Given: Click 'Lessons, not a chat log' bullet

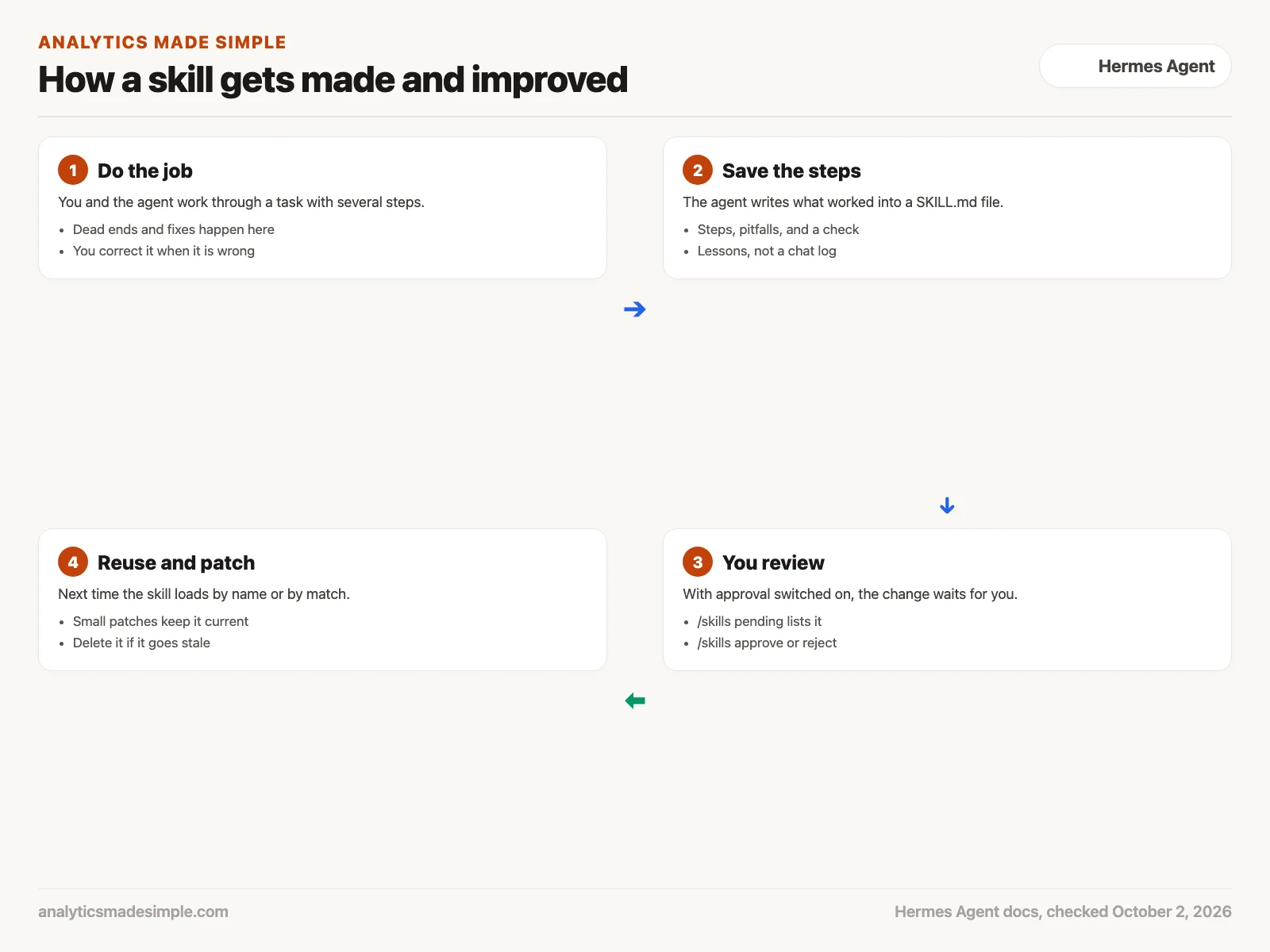Looking at the screenshot, I should click(767, 251).
